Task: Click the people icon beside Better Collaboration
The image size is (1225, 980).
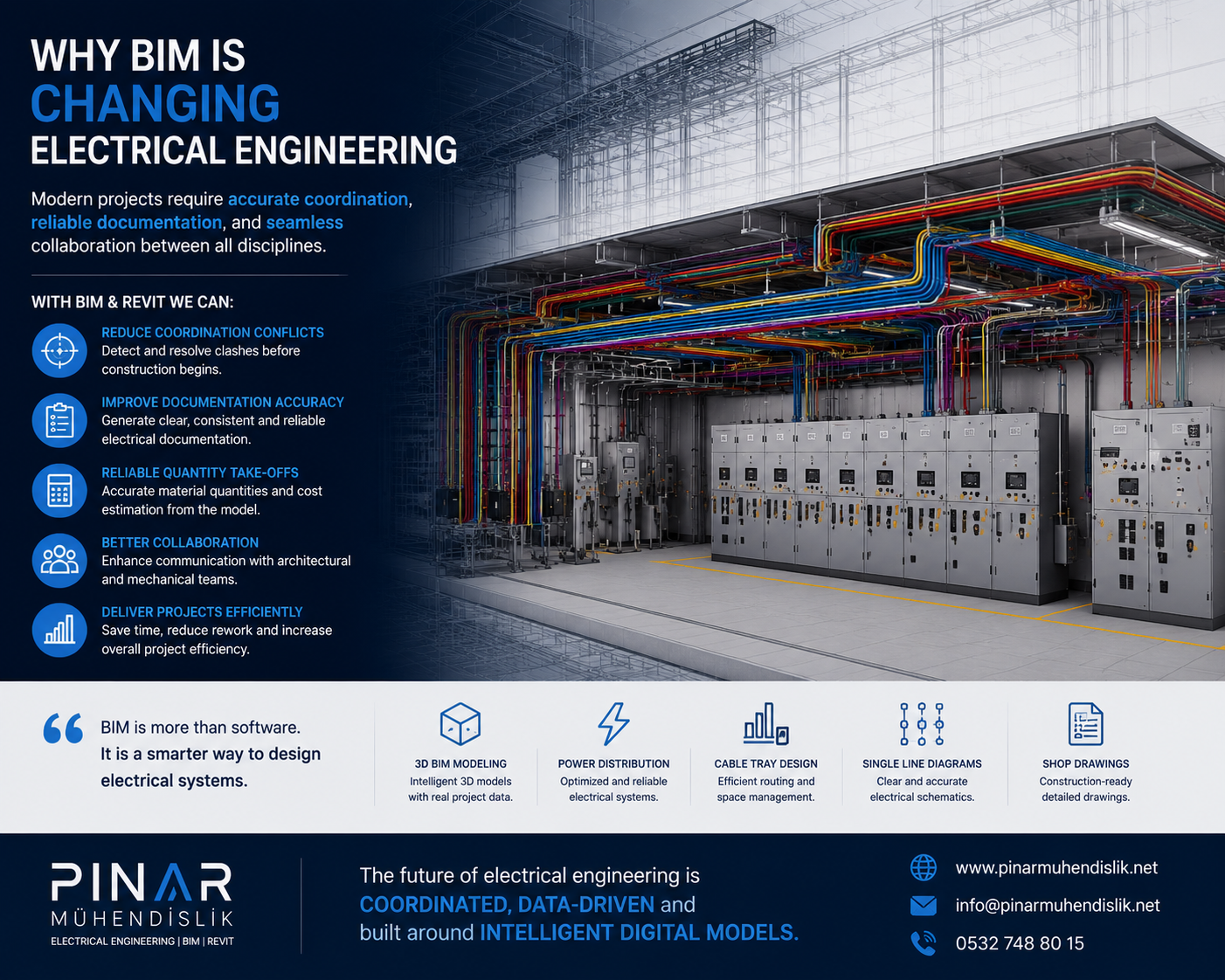Action: [x=59, y=560]
